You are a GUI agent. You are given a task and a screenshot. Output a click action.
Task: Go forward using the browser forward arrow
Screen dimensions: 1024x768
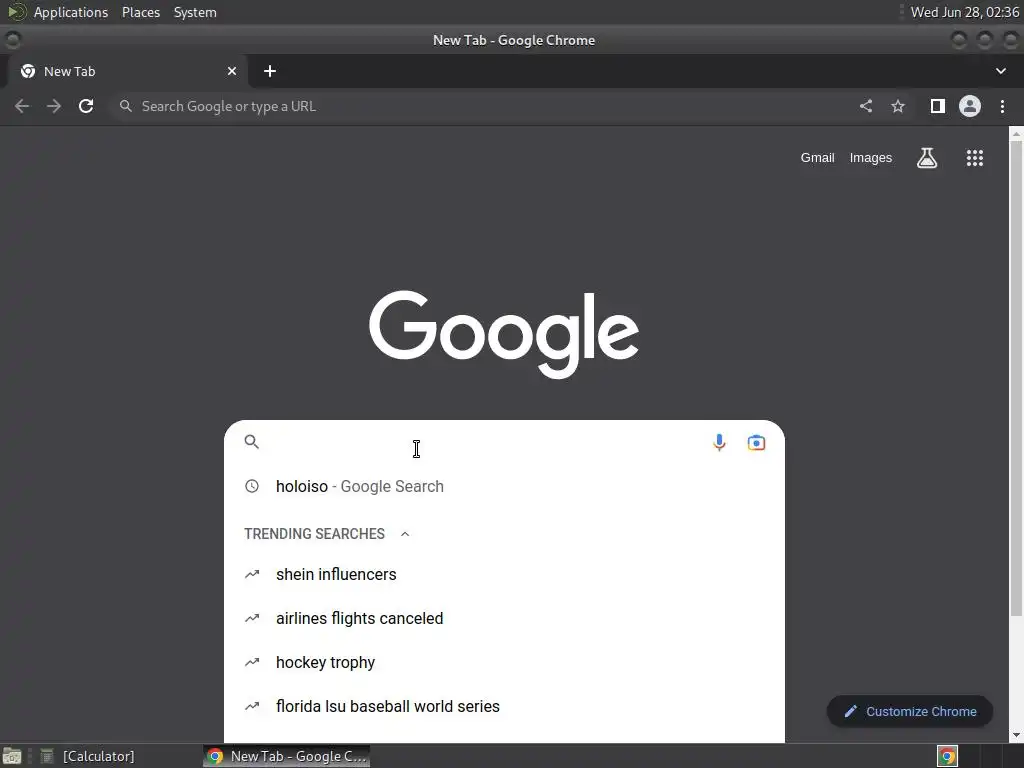(x=54, y=106)
